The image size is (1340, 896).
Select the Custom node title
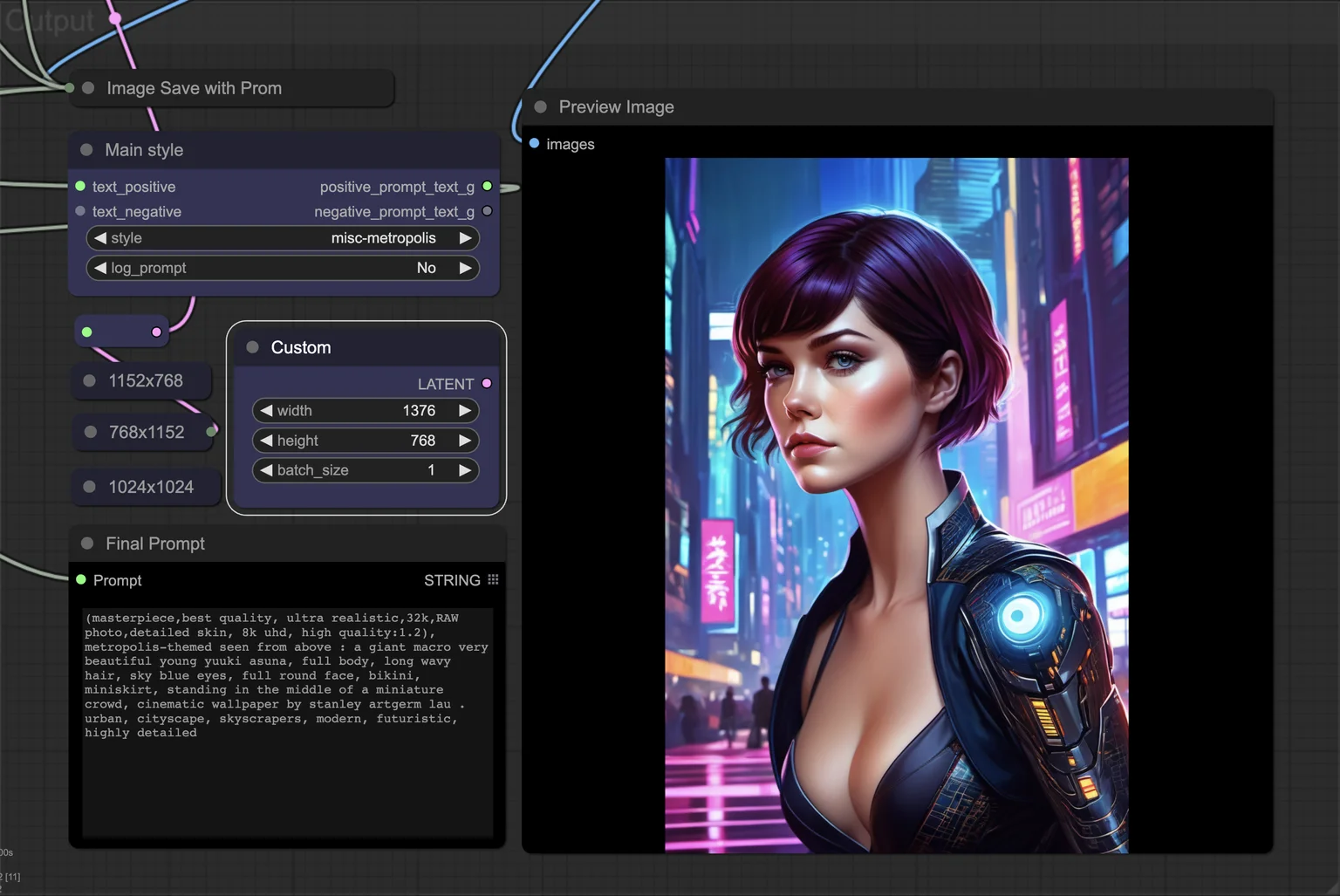[301, 347]
